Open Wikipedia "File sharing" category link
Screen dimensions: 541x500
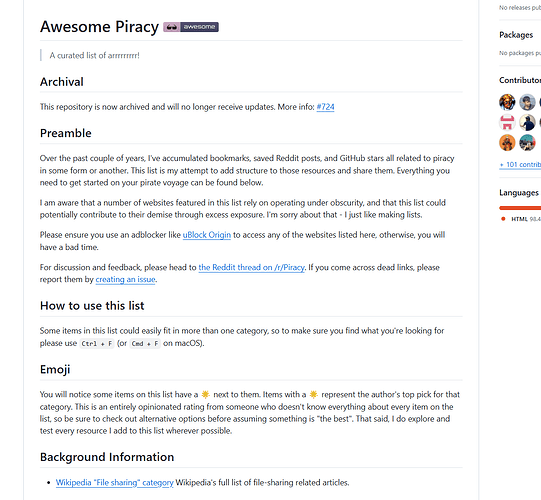(115, 482)
